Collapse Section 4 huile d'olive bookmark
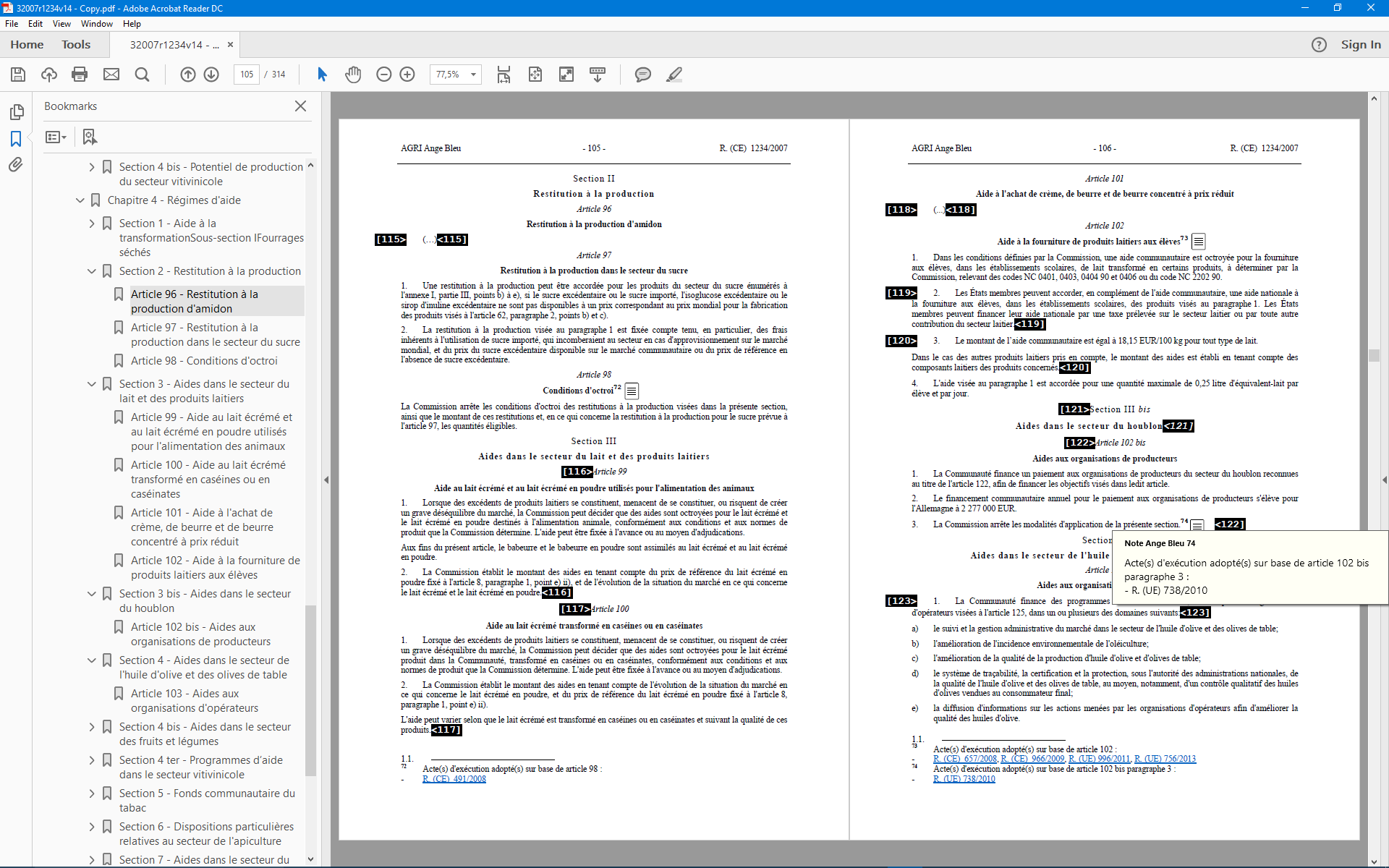Screen dimensions: 1389x868 (92, 660)
